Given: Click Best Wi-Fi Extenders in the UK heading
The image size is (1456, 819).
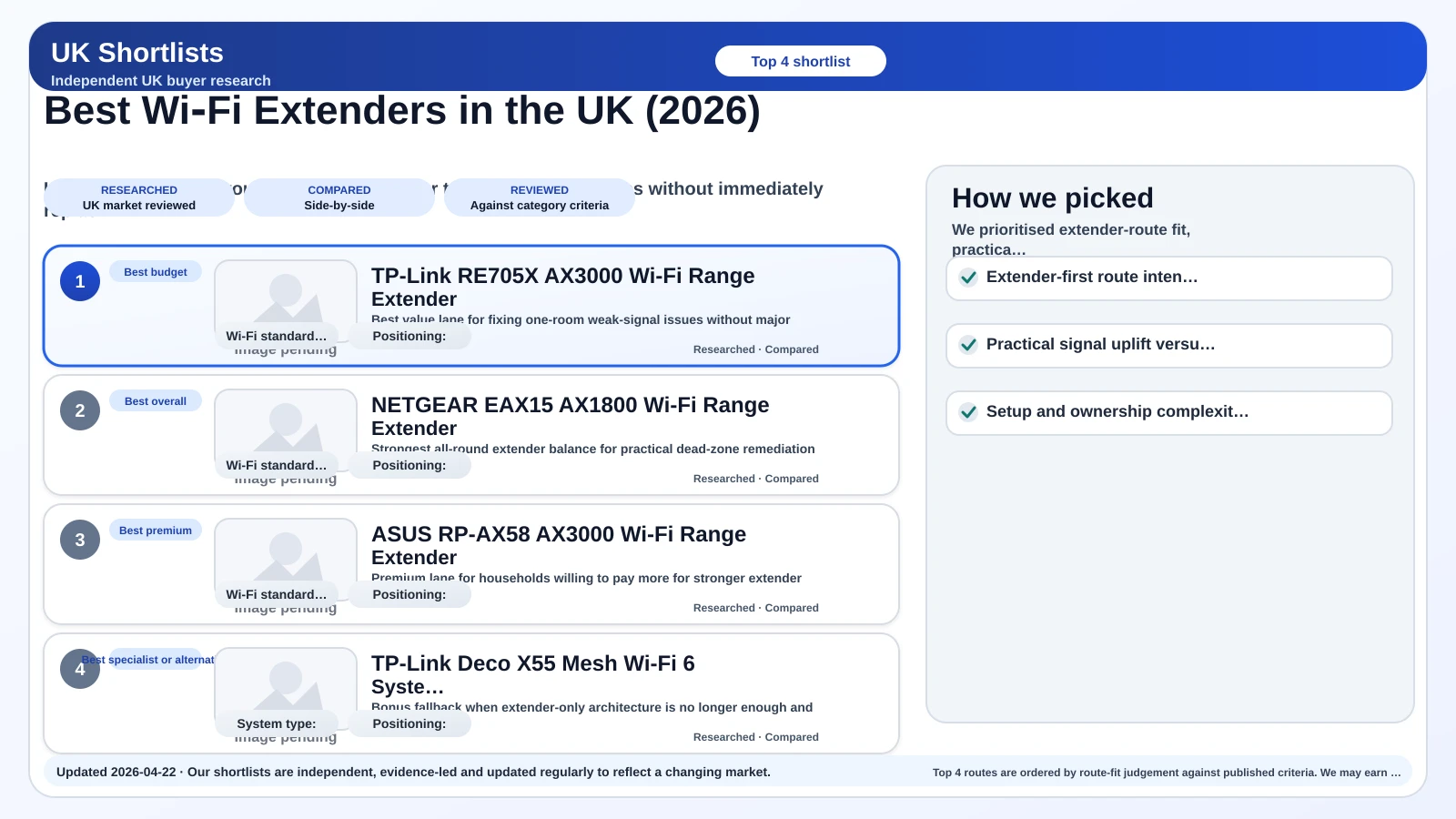Looking at the screenshot, I should tap(402, 111).
